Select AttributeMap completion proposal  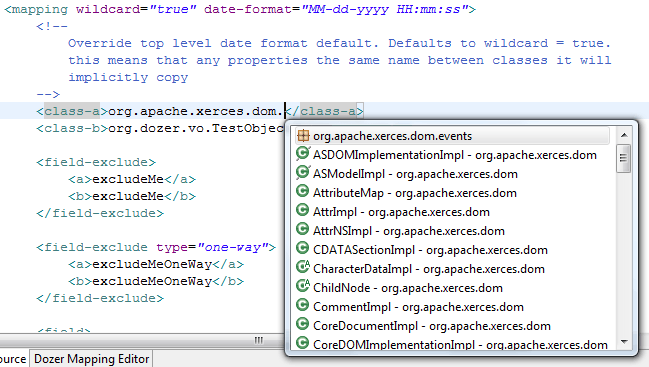(452, 193)
